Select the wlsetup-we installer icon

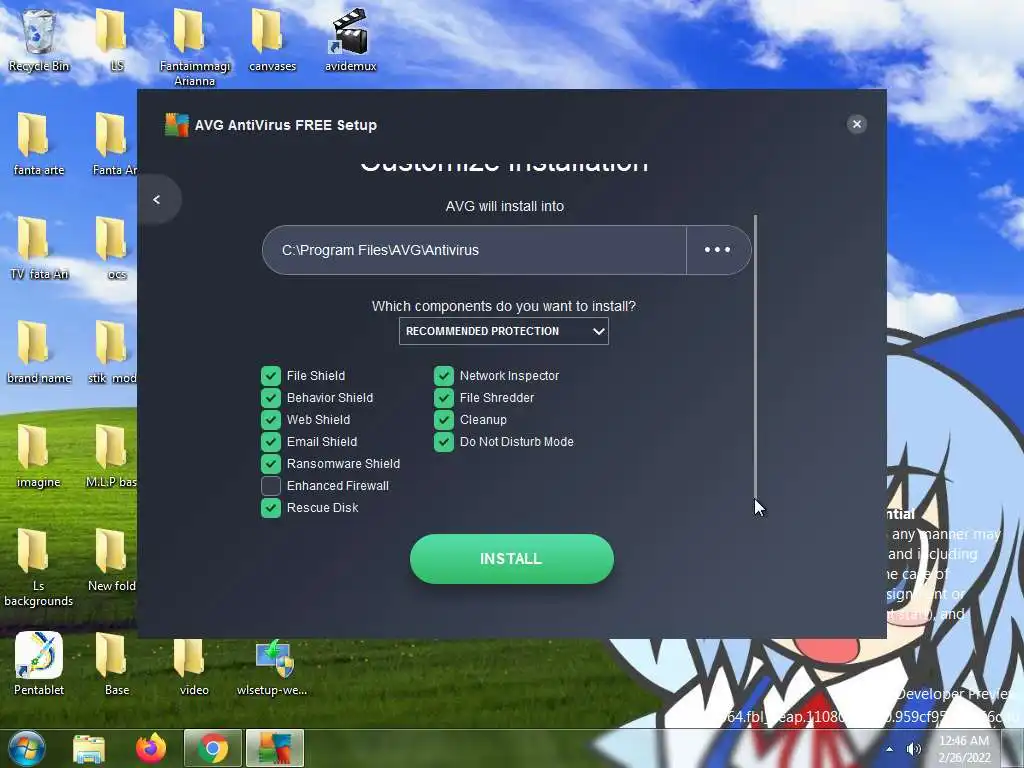(272, 667)
